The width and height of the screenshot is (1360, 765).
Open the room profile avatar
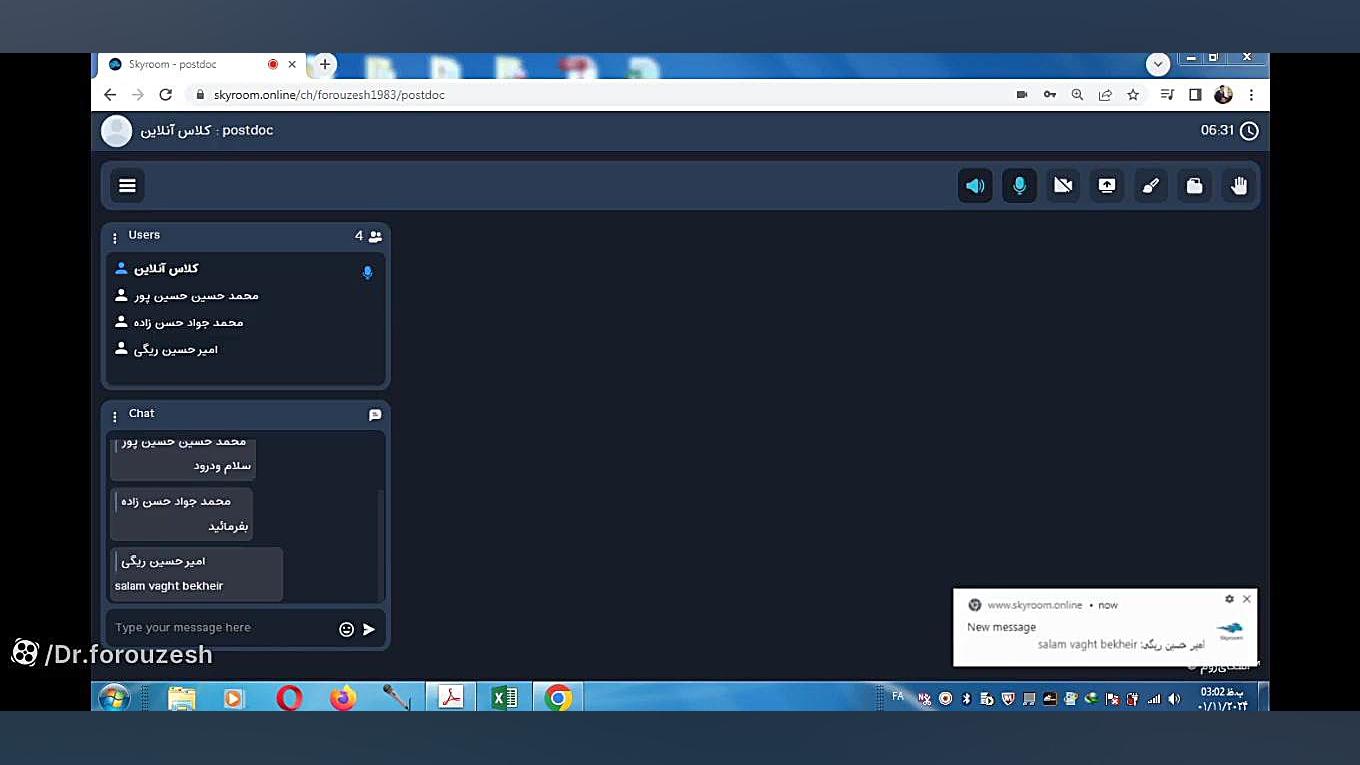116,131
